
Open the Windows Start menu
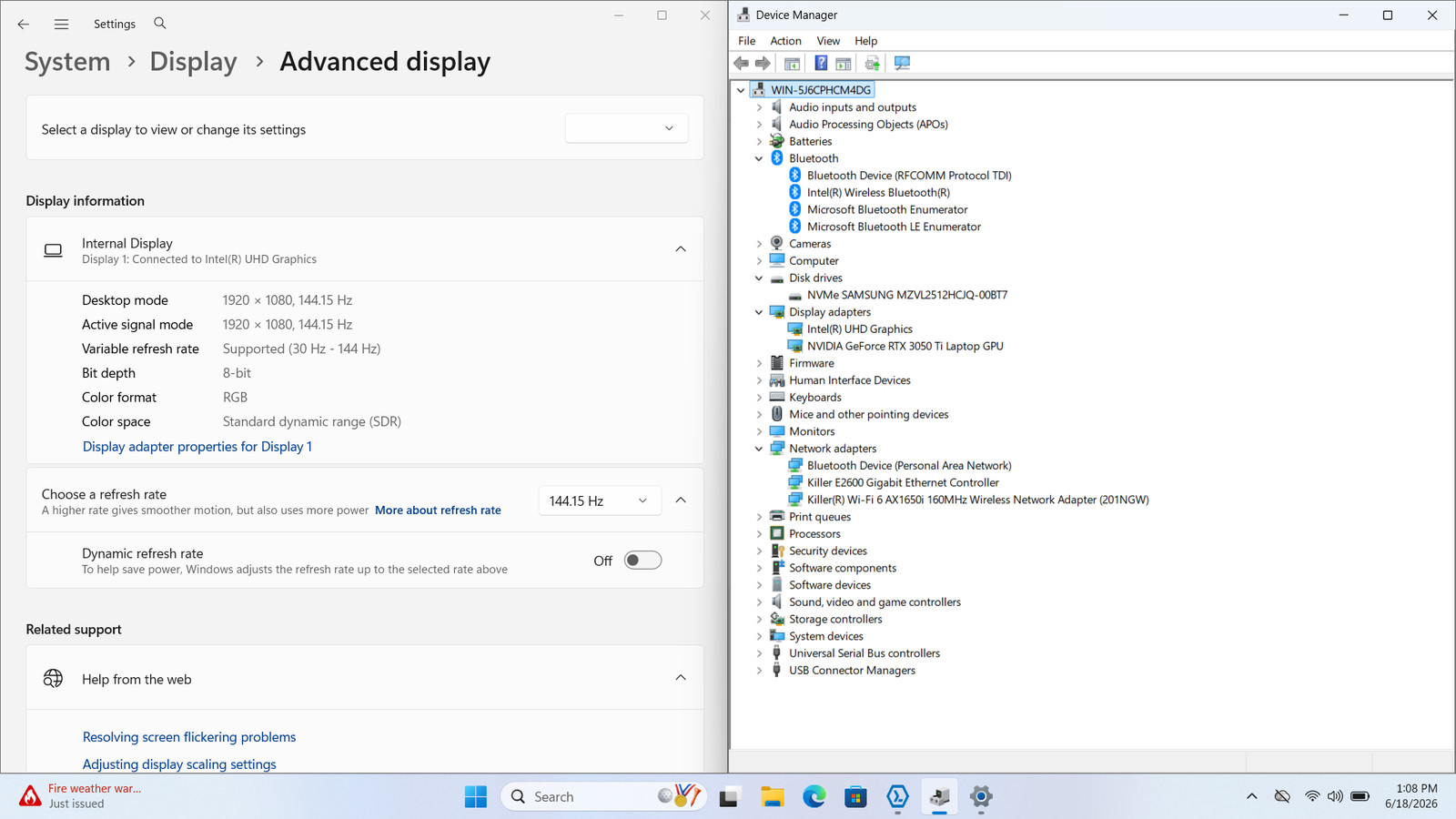475,796
